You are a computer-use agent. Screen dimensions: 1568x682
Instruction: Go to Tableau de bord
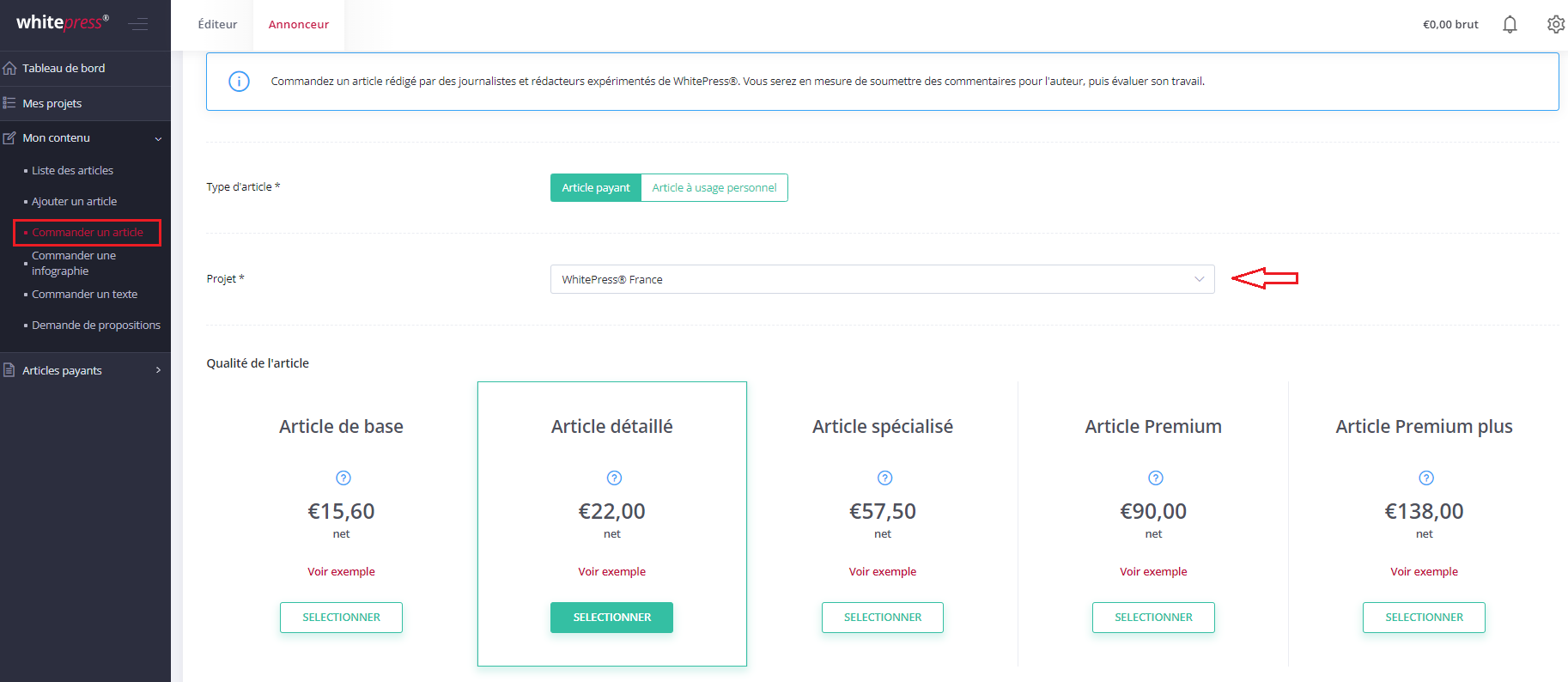click(x=64, y=69)
